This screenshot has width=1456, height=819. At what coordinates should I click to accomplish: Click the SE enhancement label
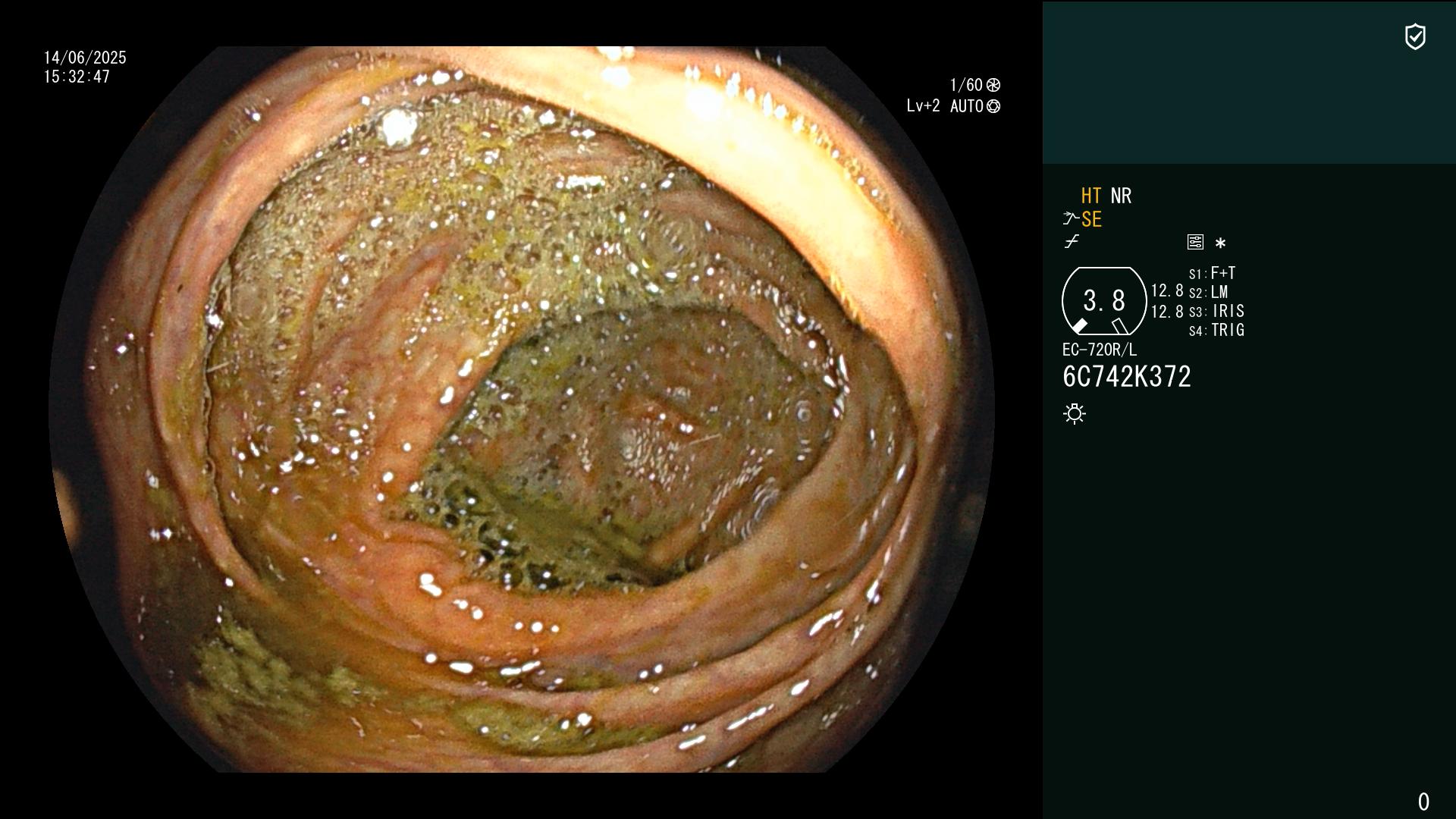click(x=1091, y=219)
